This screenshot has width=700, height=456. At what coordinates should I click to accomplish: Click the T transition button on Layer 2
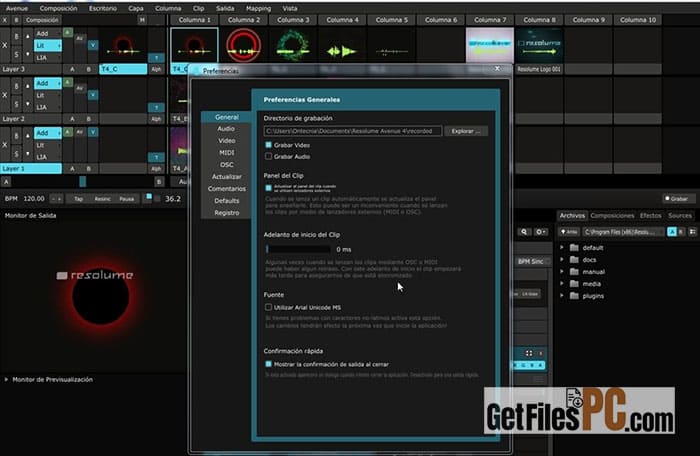156,108
